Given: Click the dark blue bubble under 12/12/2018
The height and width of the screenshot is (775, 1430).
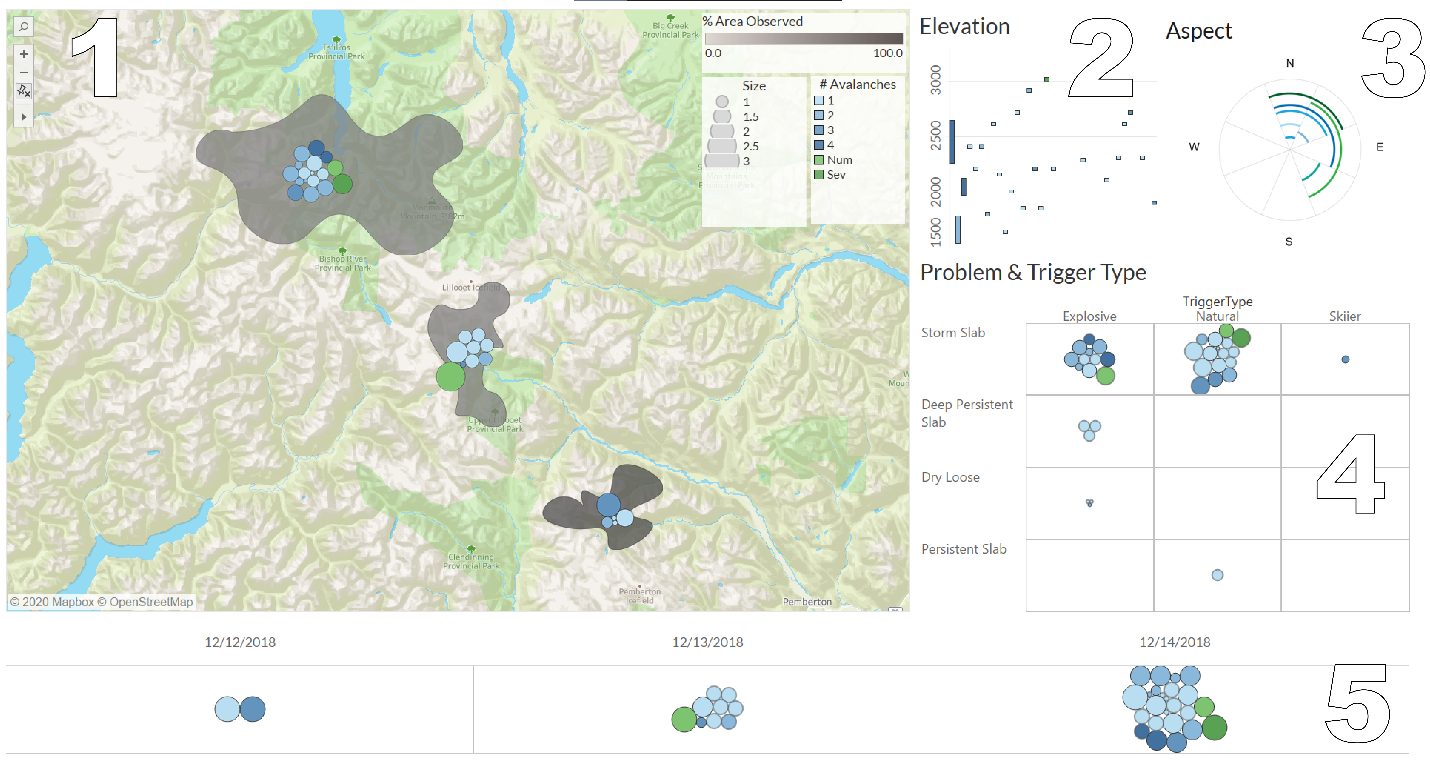Looking at the screenshot, I should point(252,710).
